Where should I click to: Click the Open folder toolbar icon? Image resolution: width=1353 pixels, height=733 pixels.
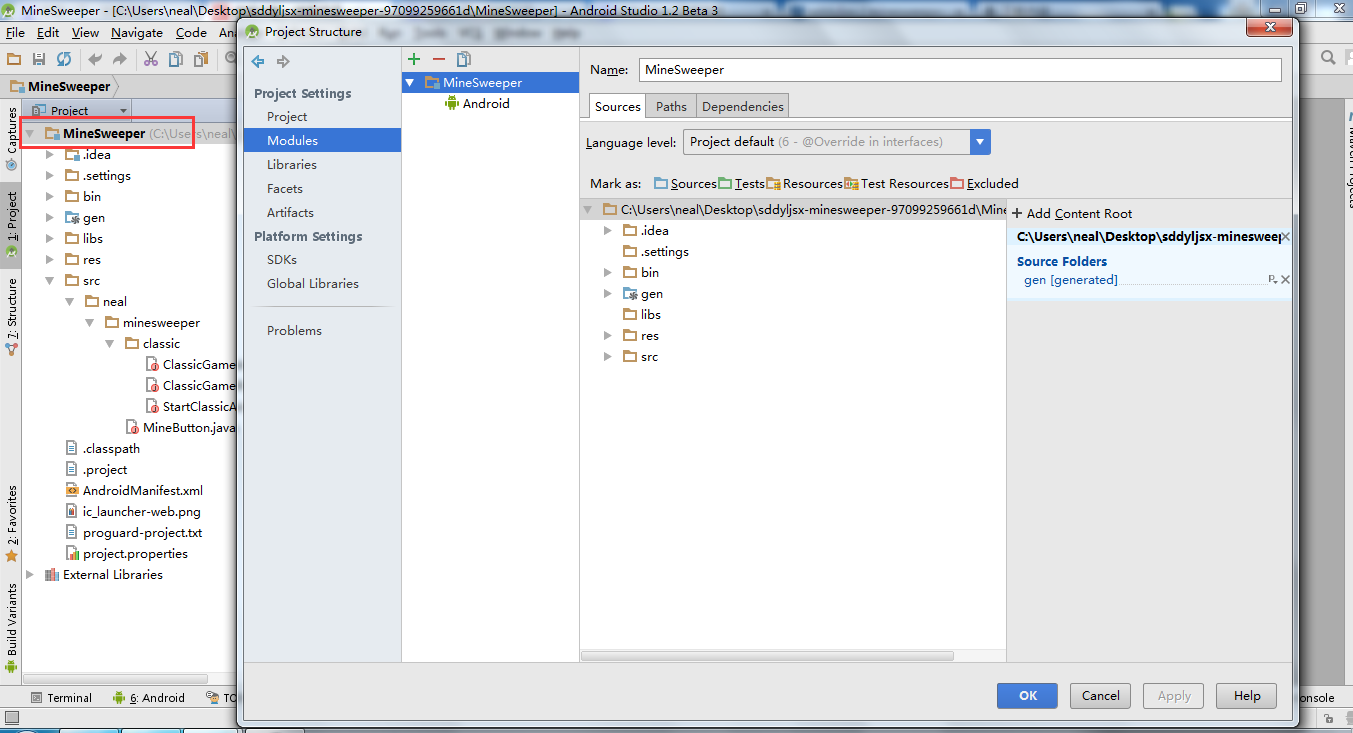pos(14,59)
